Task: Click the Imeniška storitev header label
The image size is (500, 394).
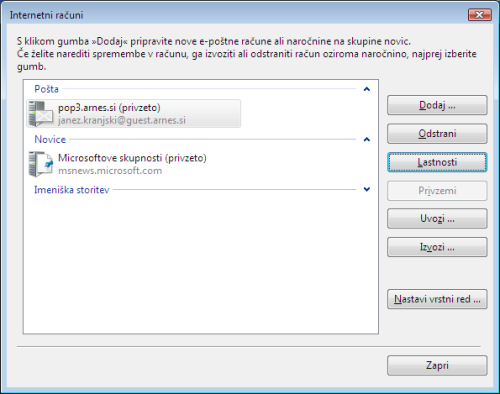Action: click(x=72, y=190)
